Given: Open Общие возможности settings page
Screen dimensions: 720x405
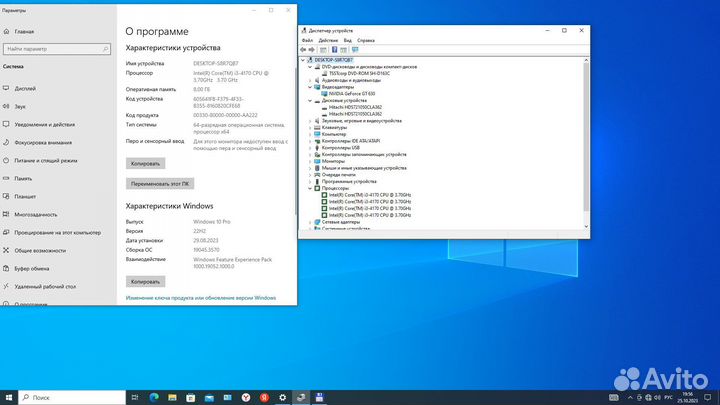Looking at the screenshot, I should (x=40, y=251).
